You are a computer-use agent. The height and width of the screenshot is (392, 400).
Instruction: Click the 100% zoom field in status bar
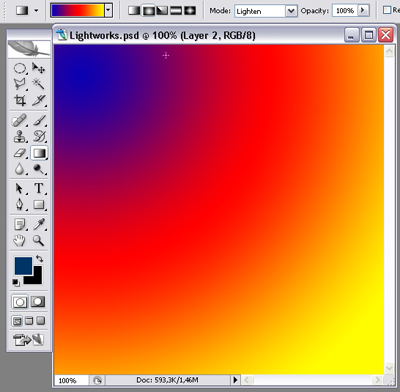pyautogui.click(x=71, y=380)
